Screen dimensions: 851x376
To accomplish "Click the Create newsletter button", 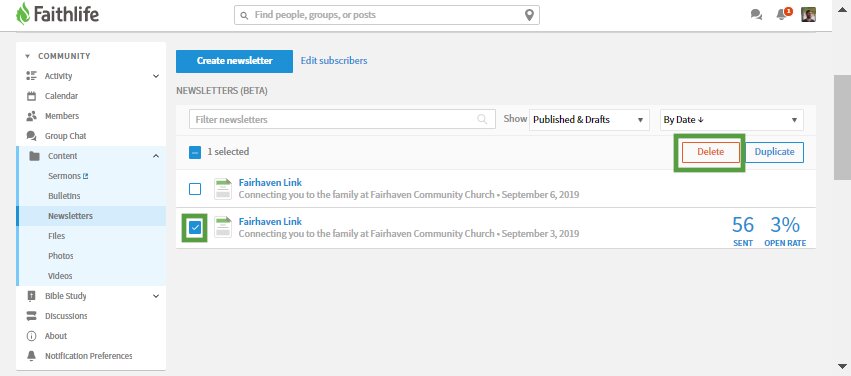I will [x=234, y=61].
